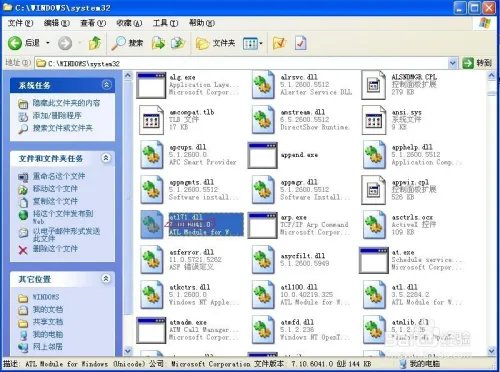Select the atl100.dll file icon
The height and width of the screenshot is (372, 500).
(x=263, y=295)
